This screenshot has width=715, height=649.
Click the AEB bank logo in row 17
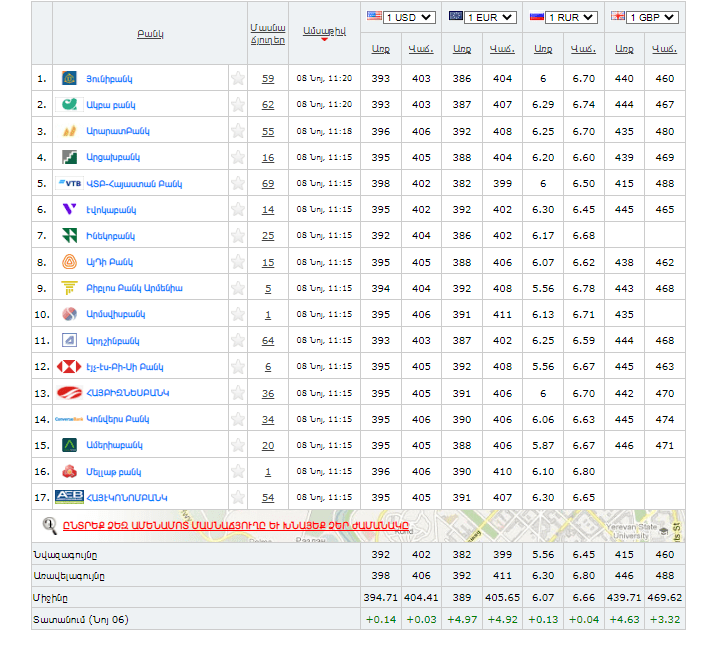tap(69, 496)
